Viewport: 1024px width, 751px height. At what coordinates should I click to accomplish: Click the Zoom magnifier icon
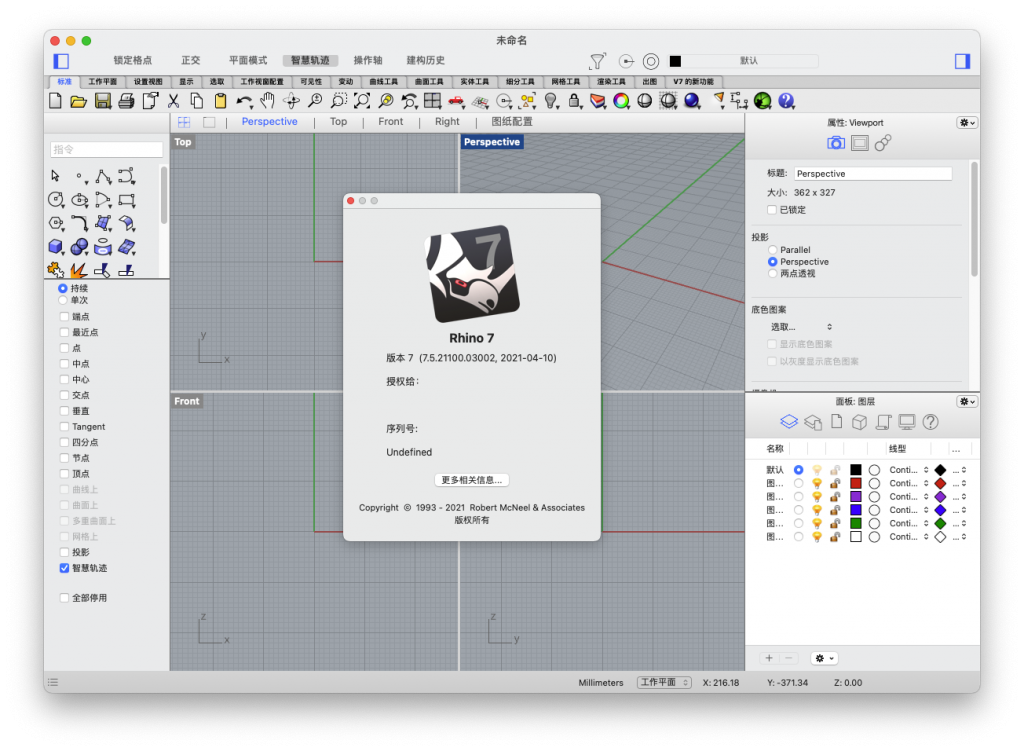(315, 101)
